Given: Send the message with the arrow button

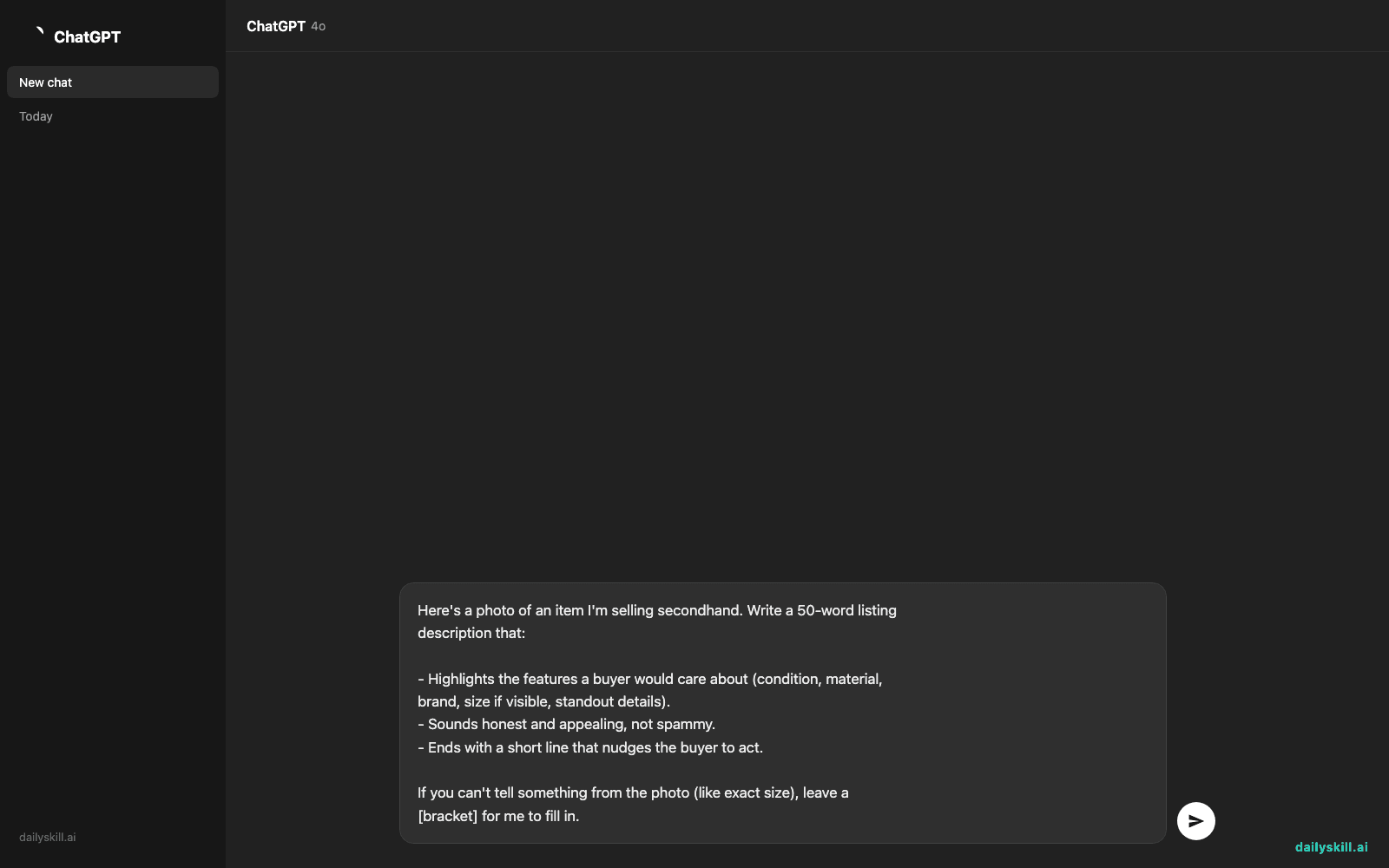Looking at the screenshot, I should [1195, 820].
